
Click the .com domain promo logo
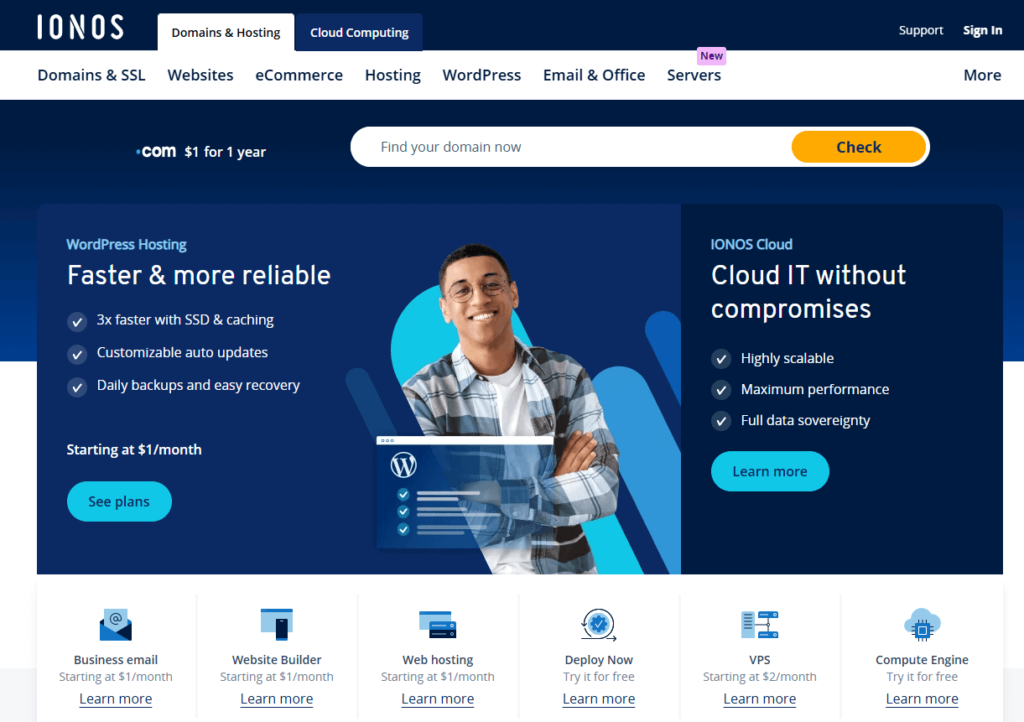[155, 151]
